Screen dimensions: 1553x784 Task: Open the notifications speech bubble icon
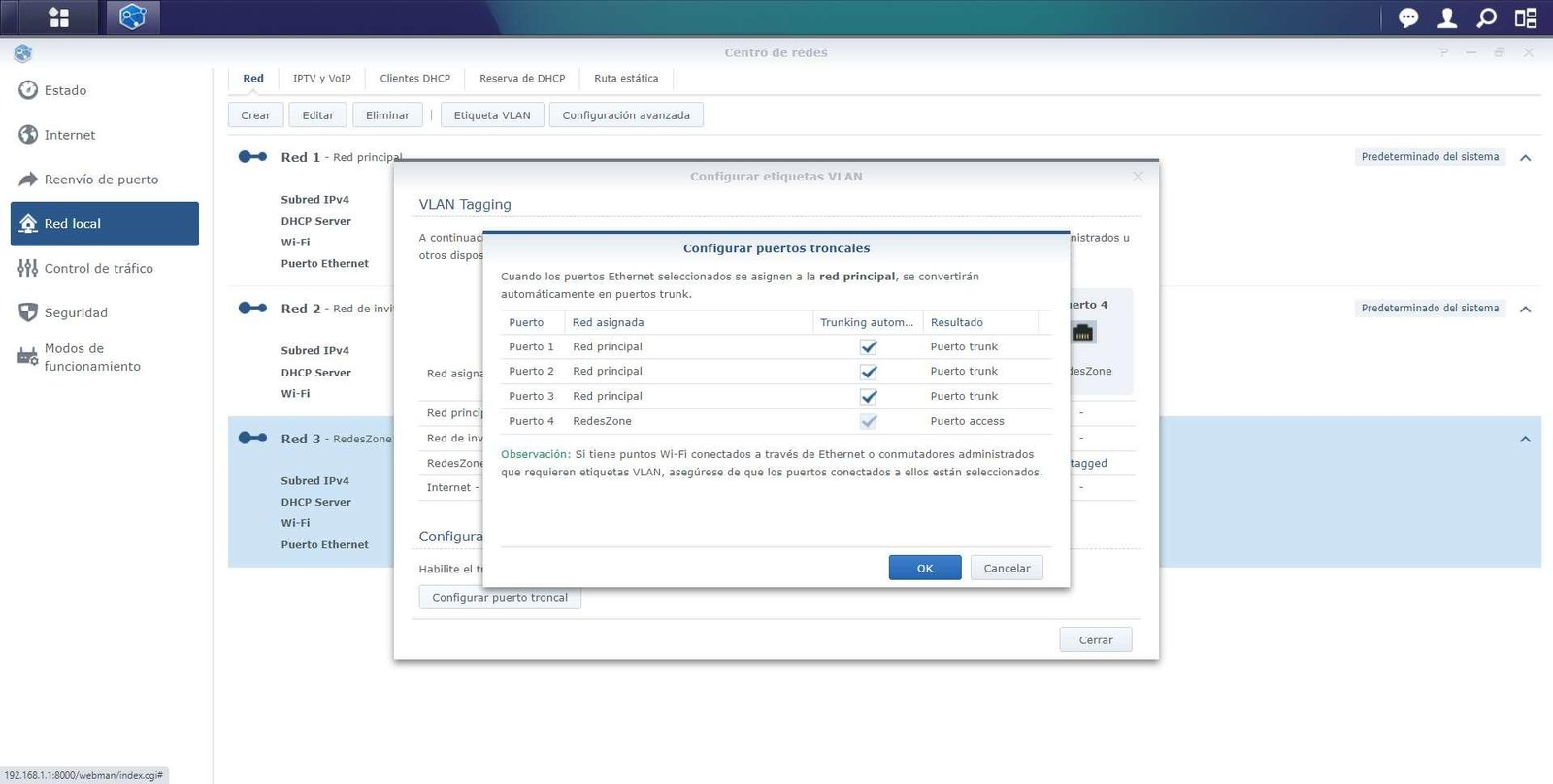(1408, 17)
